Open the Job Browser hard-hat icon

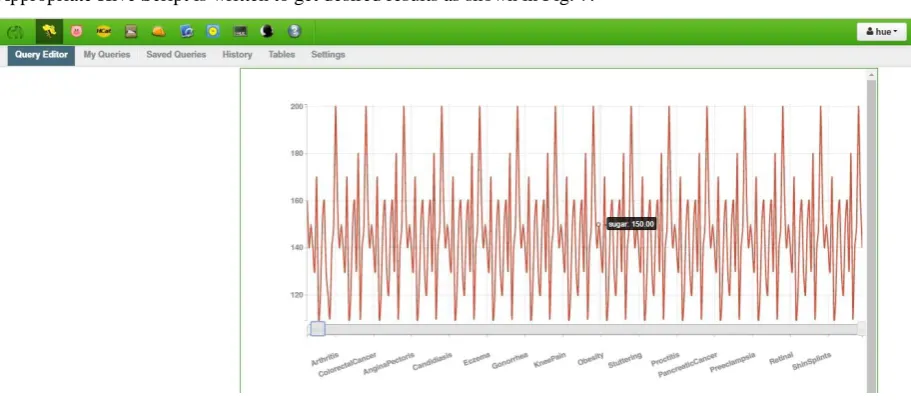pyautogui.click(x=159, y=31)
